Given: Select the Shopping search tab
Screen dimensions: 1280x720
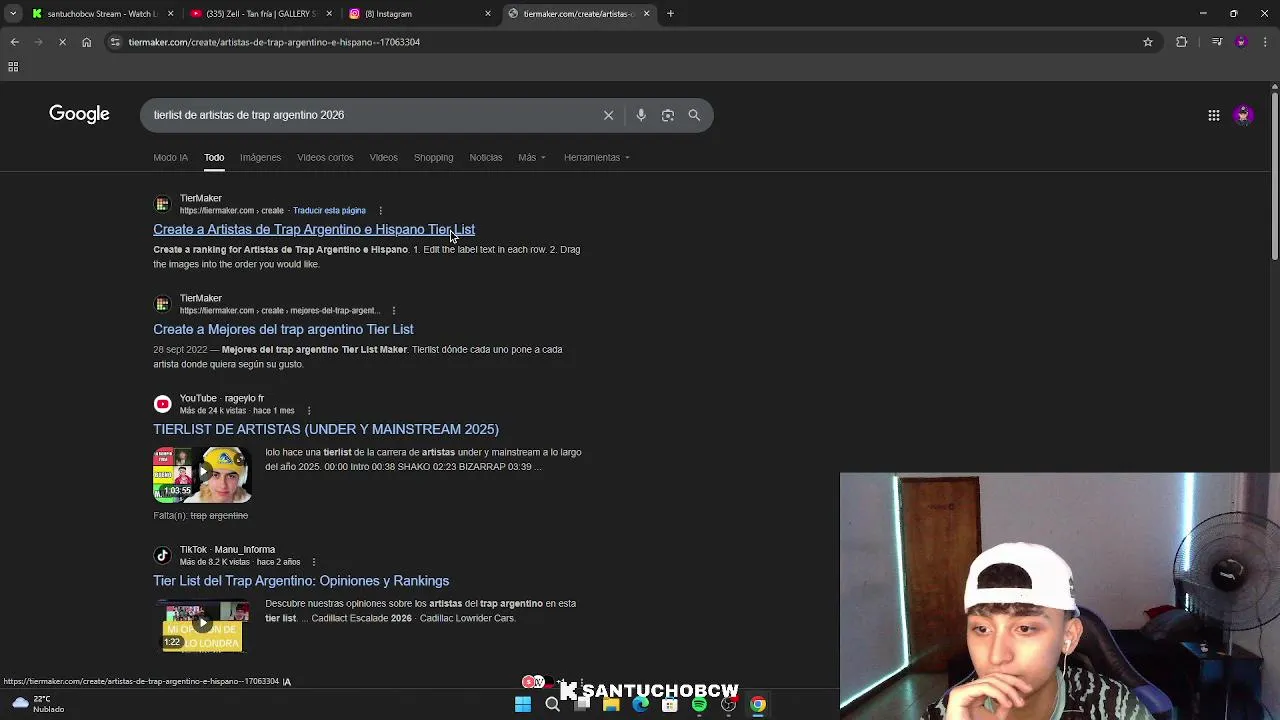Looking at the screenshot, I should click(x=433, y=157).
